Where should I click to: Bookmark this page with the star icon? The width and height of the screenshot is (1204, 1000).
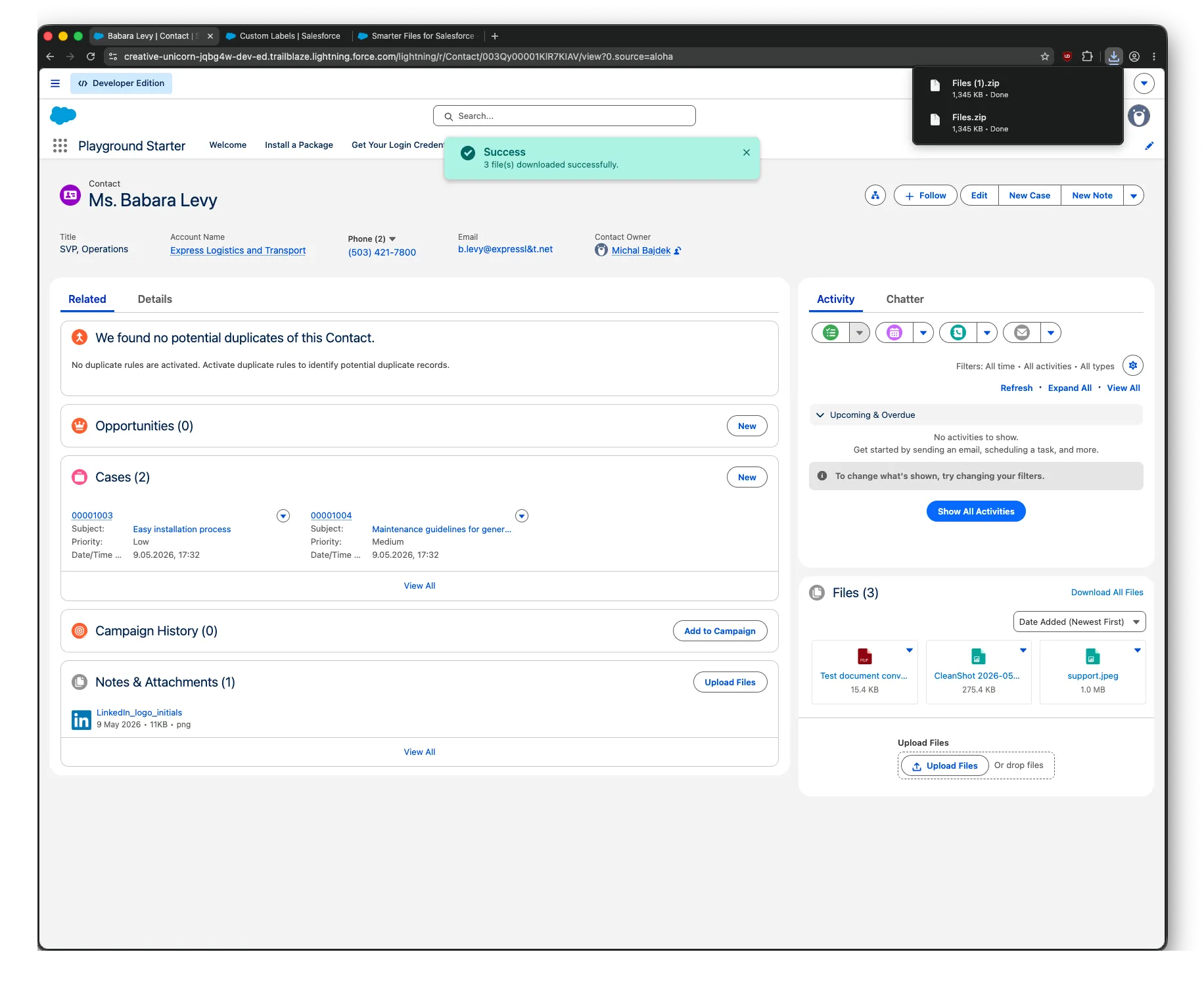click(1045, 57)
